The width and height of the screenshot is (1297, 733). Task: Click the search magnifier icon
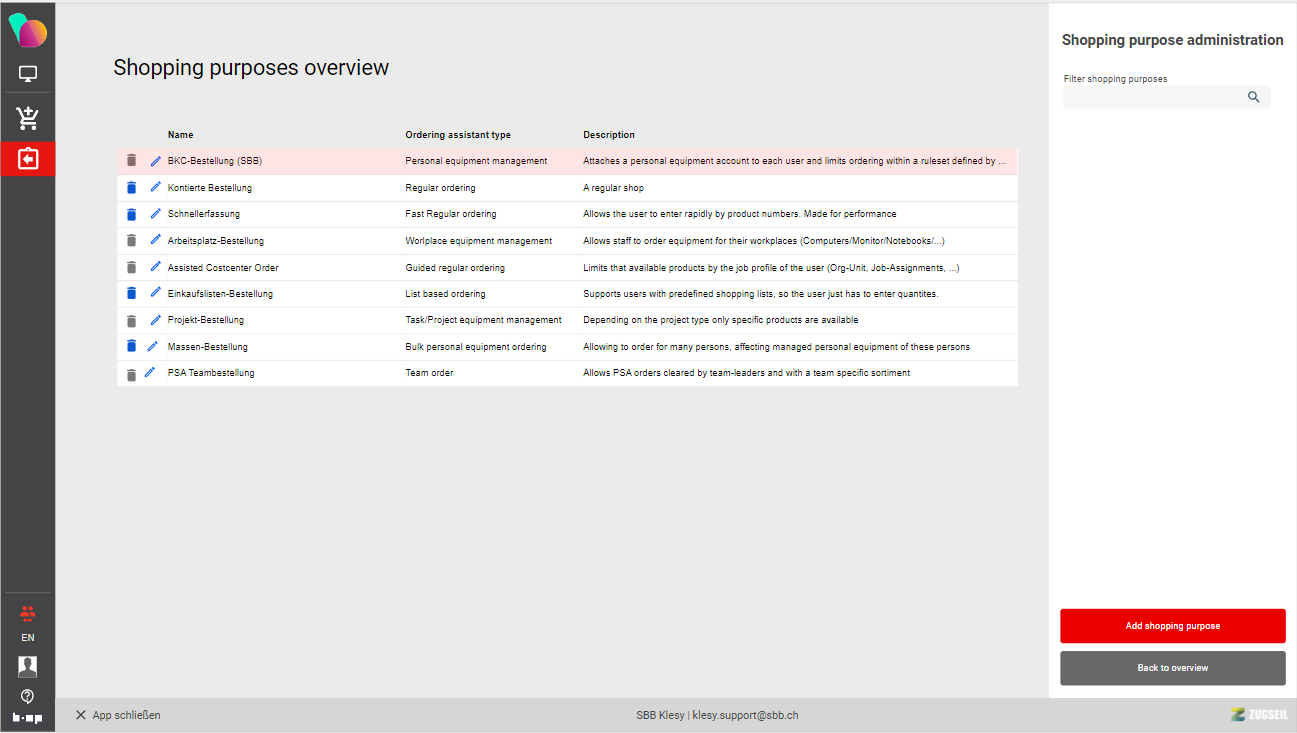pyautogui.click(x=1253, y=97)
